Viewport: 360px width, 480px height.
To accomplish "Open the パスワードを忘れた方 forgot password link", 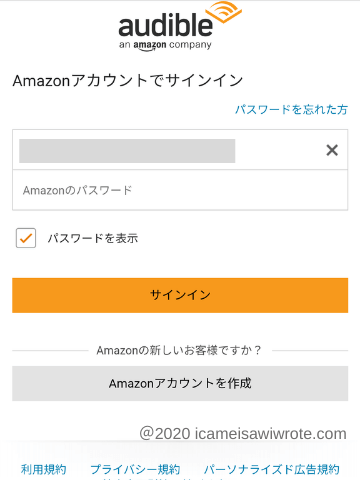I will (291, 109).
